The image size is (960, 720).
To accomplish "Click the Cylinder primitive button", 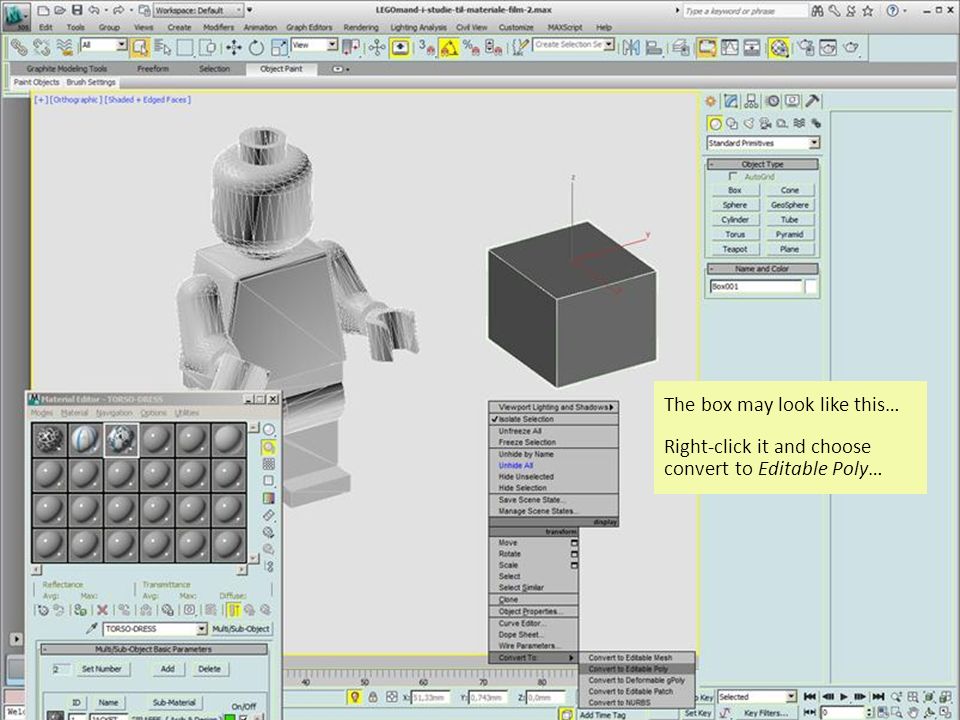I will click(735, 220).
